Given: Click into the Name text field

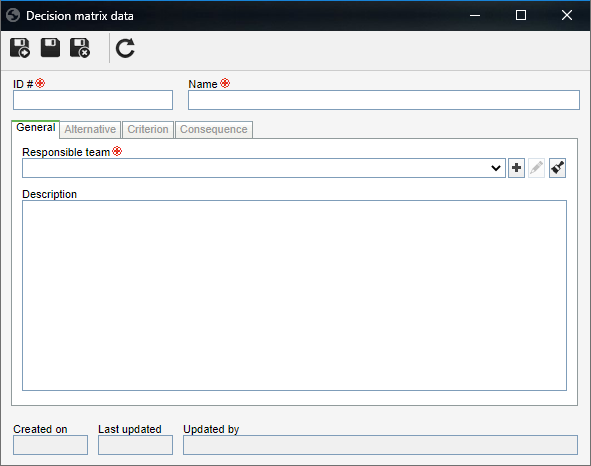Looking at the screenshot, I should [384, 100].
